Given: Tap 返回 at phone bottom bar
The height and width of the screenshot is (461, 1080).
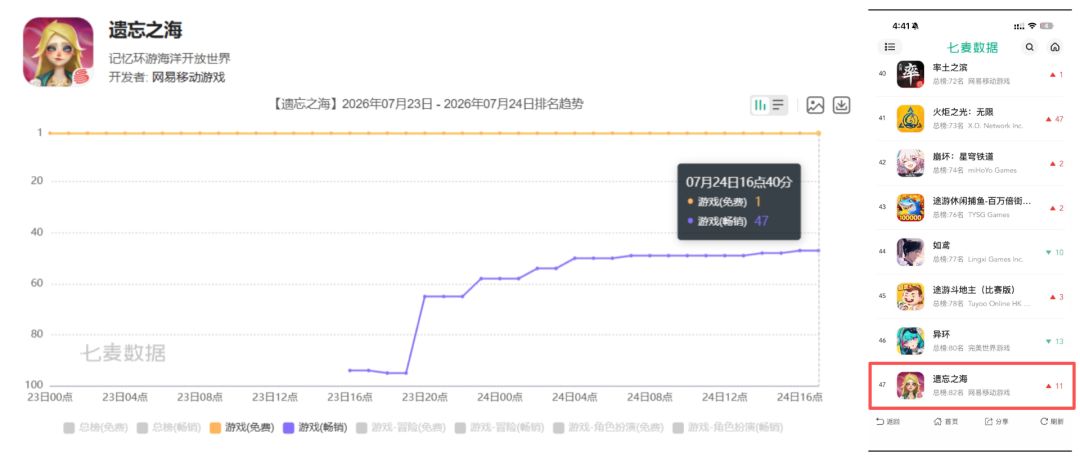Looking at the screenshot, I should coord(888,421).
